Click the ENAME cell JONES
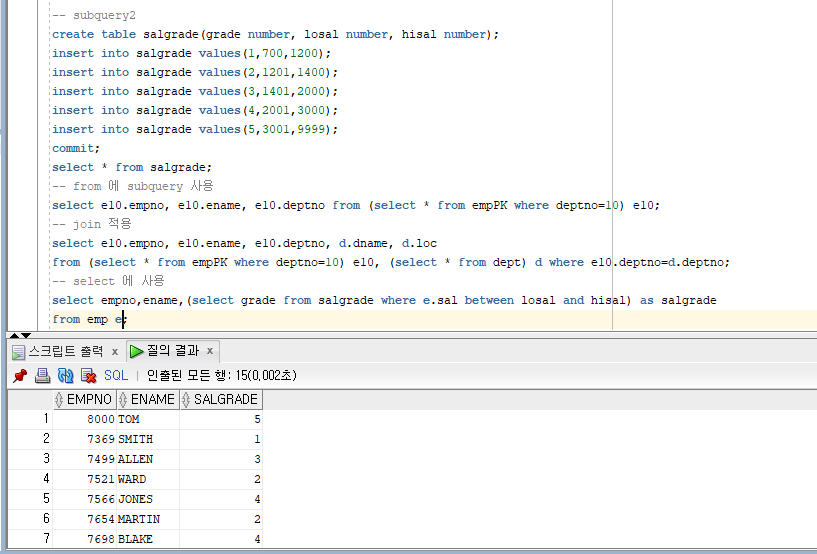This screenshot has width=817, height=554. coord(148,499)
